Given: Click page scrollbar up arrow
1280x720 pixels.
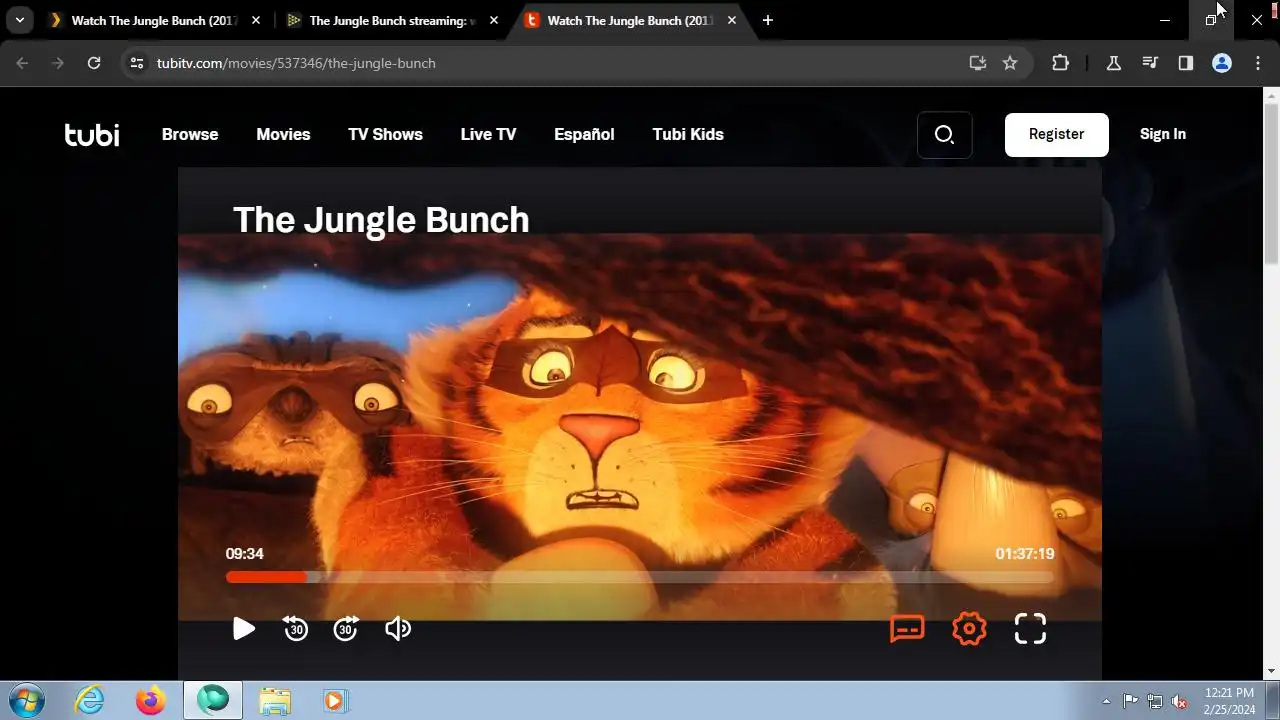Looking at the screenshot, I should [1271, 96].
